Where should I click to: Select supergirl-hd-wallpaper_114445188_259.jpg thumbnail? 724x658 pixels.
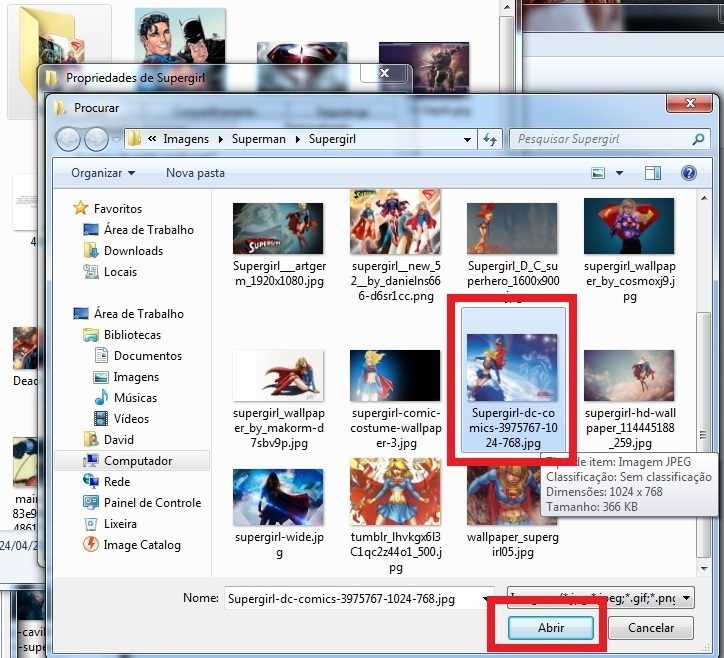tap(629, 375)
